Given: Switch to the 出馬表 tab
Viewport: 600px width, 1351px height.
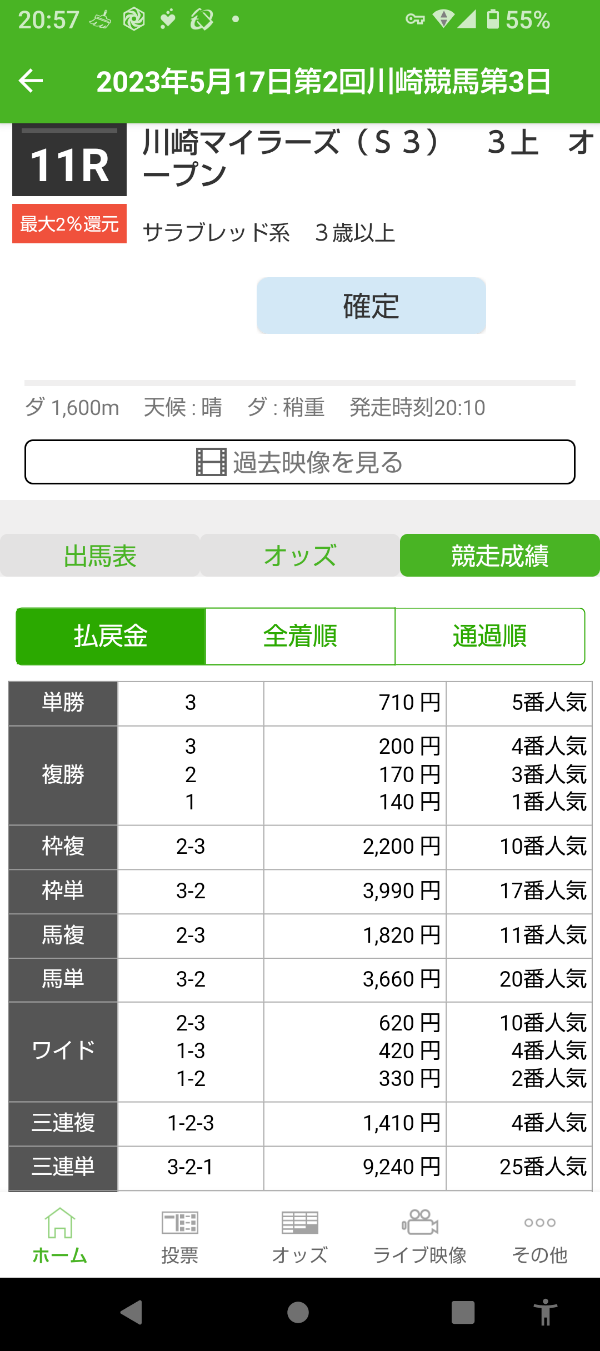Looking at the screenshot, I should point(100,556).
